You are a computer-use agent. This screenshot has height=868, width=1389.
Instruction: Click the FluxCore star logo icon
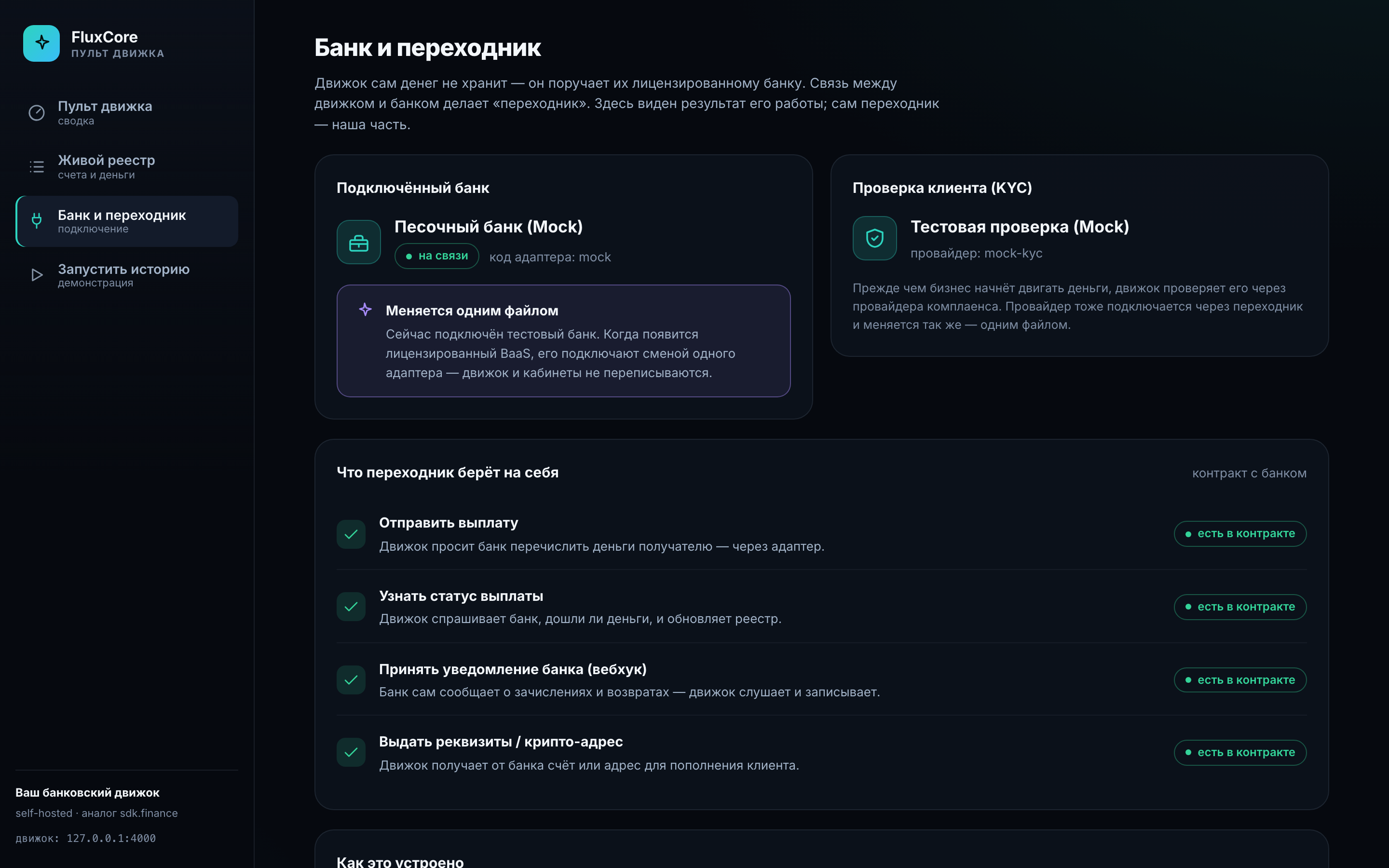point(41,43)
